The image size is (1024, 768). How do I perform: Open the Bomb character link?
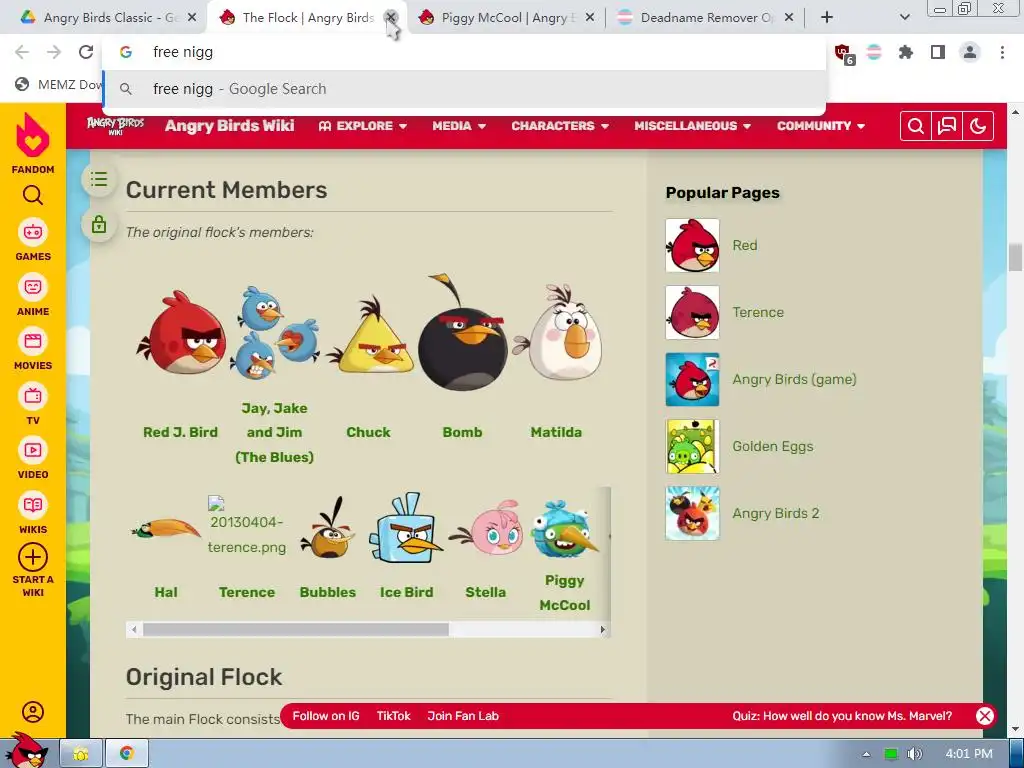[x=462, y=432]
